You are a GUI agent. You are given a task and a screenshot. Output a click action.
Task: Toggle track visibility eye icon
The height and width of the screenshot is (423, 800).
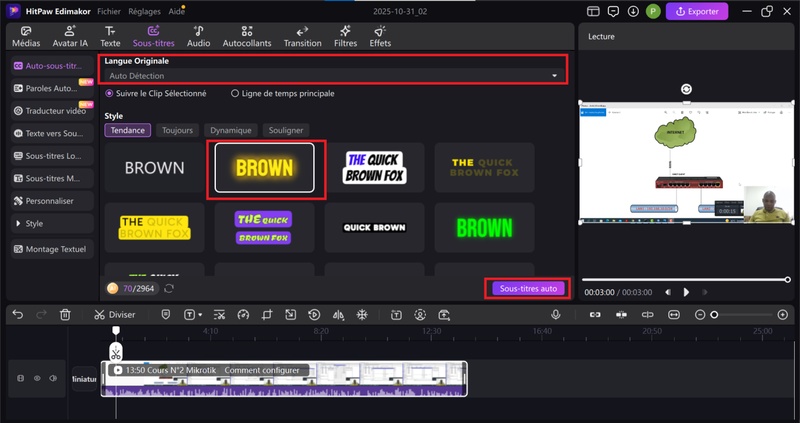[x=37, y=379]
